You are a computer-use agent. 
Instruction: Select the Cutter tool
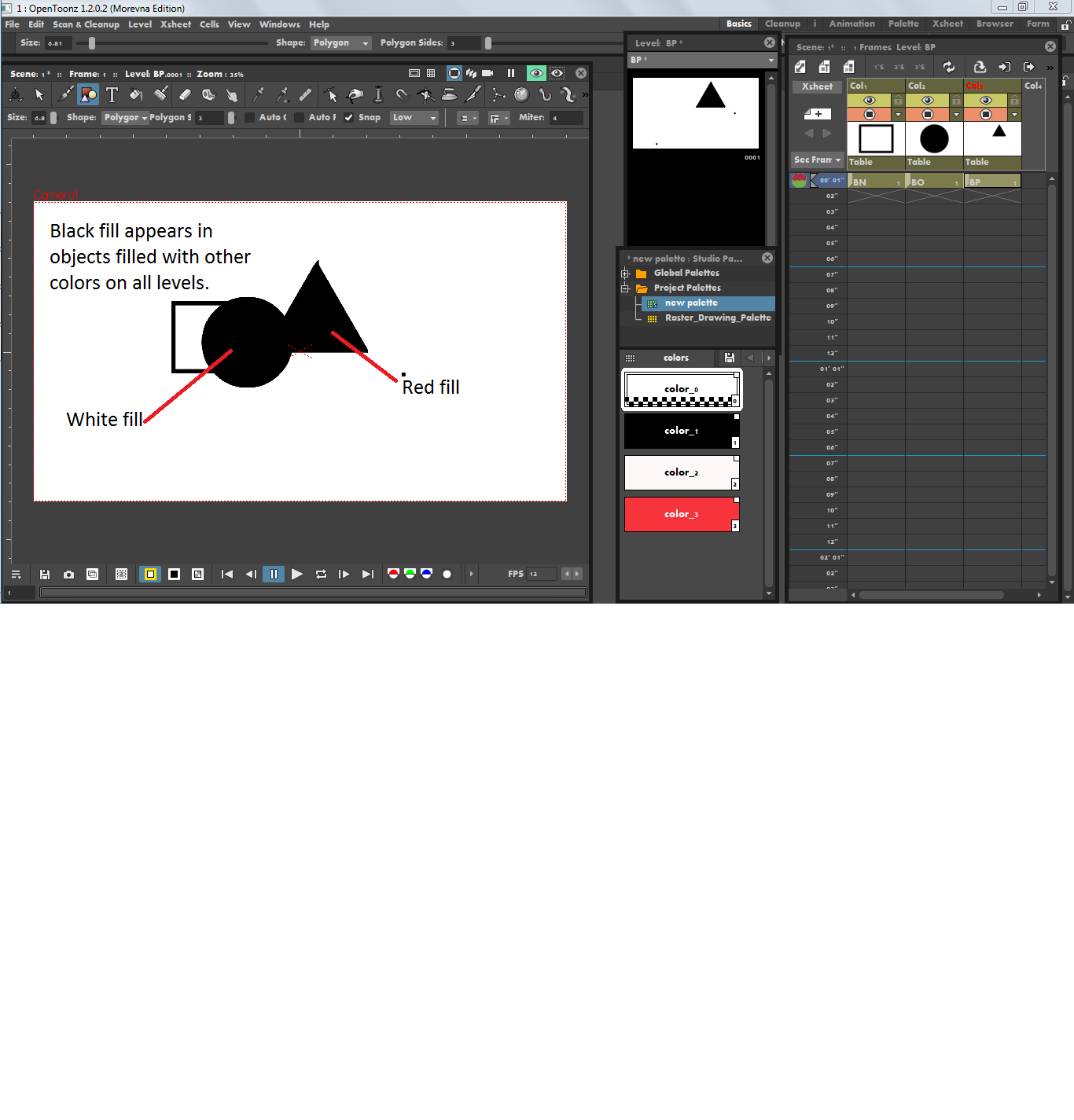(x=473, y=94)
